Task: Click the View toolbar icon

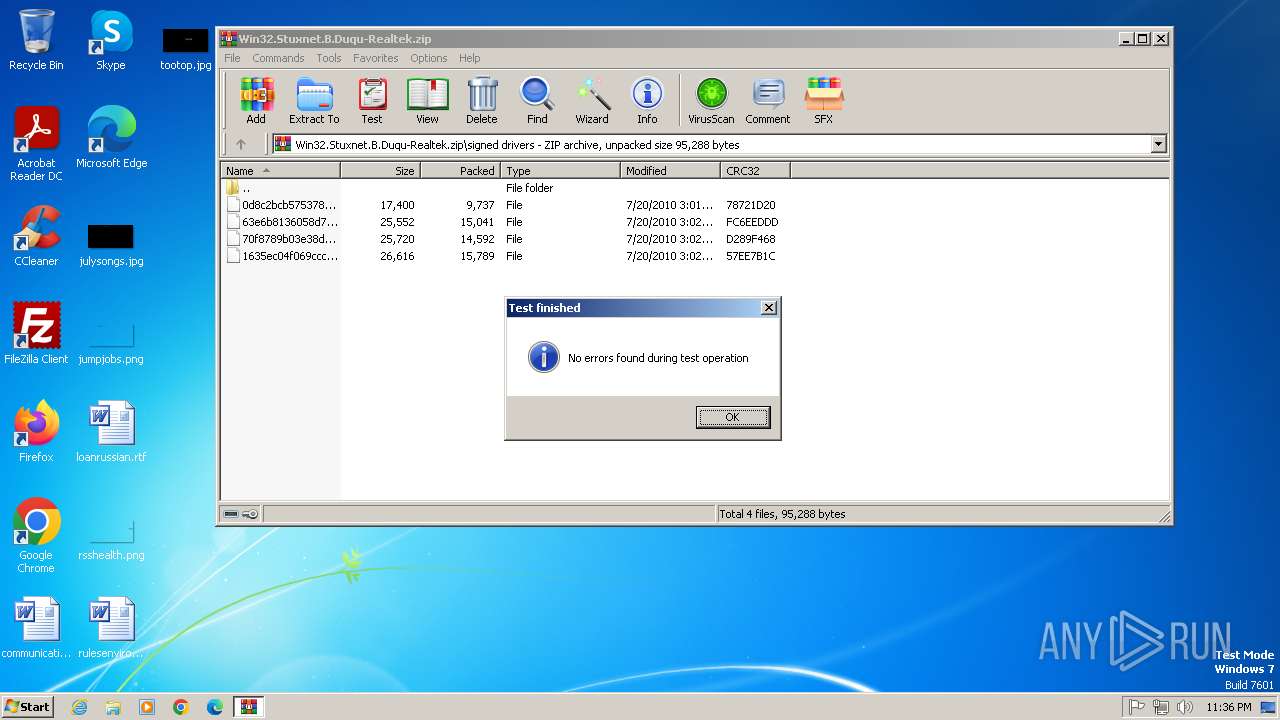Action: [427, 101]
